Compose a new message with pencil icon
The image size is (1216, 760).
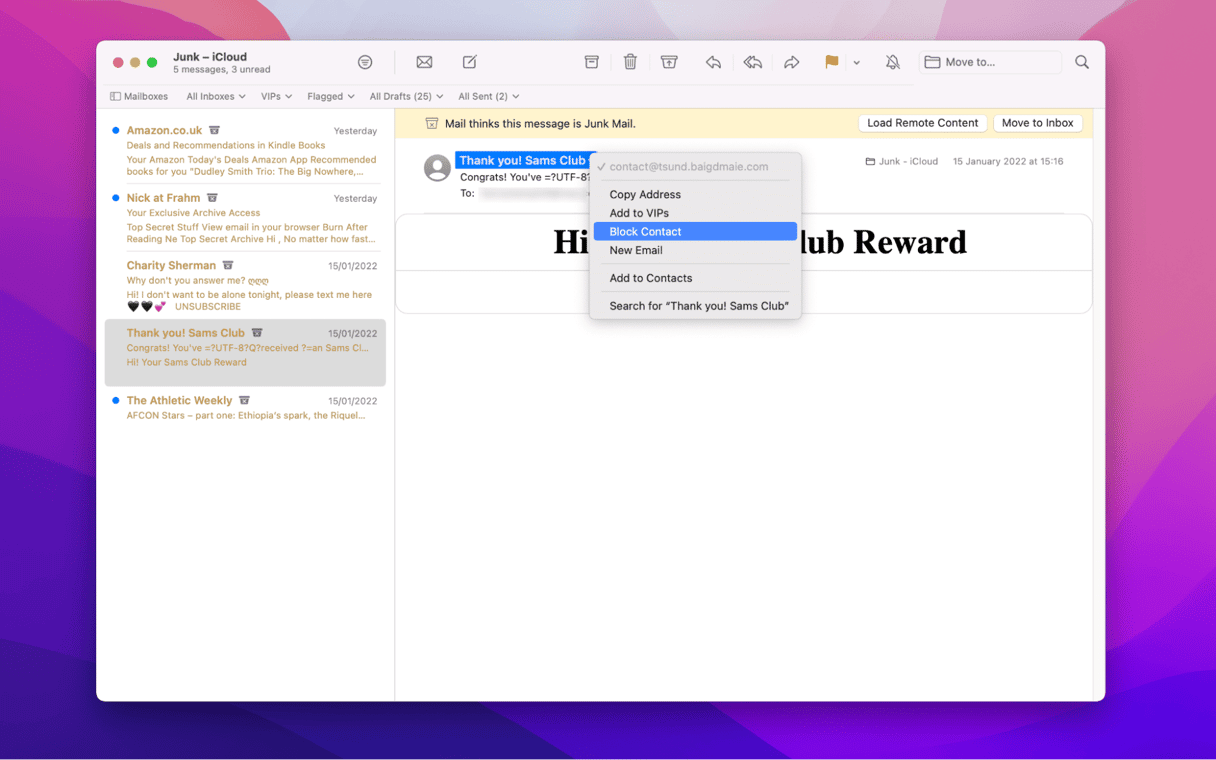pos(470,62)
